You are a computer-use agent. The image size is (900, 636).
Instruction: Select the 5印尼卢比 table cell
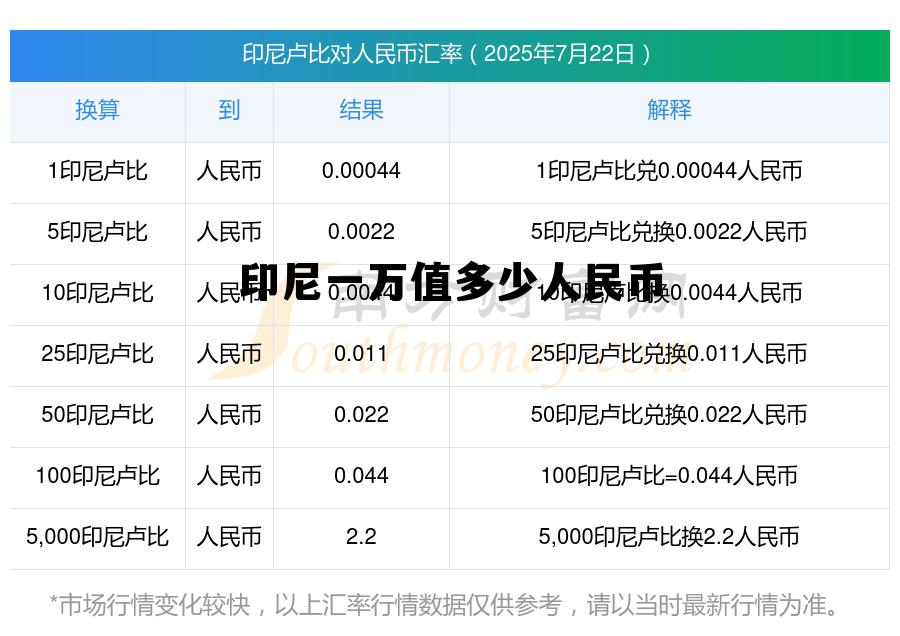click(97, 233)
